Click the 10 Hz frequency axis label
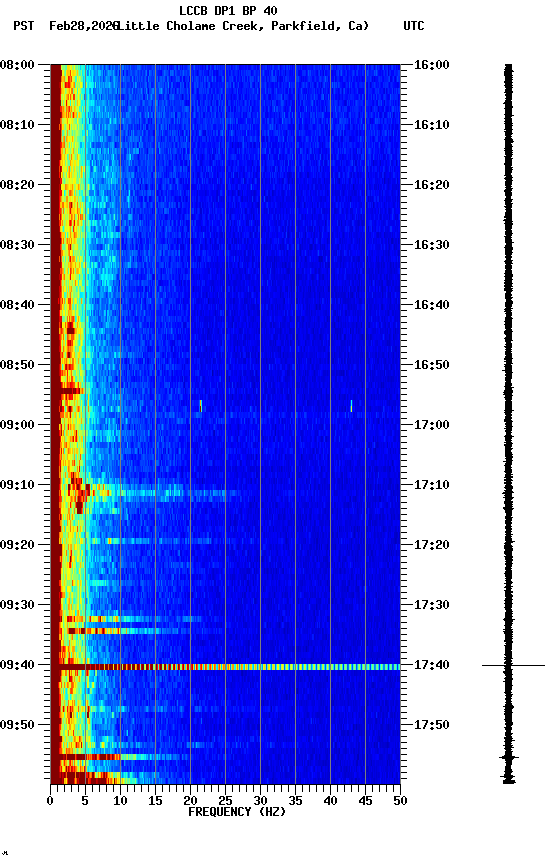Viewport: 552px width, 864px height. click(x=120, y=801)
